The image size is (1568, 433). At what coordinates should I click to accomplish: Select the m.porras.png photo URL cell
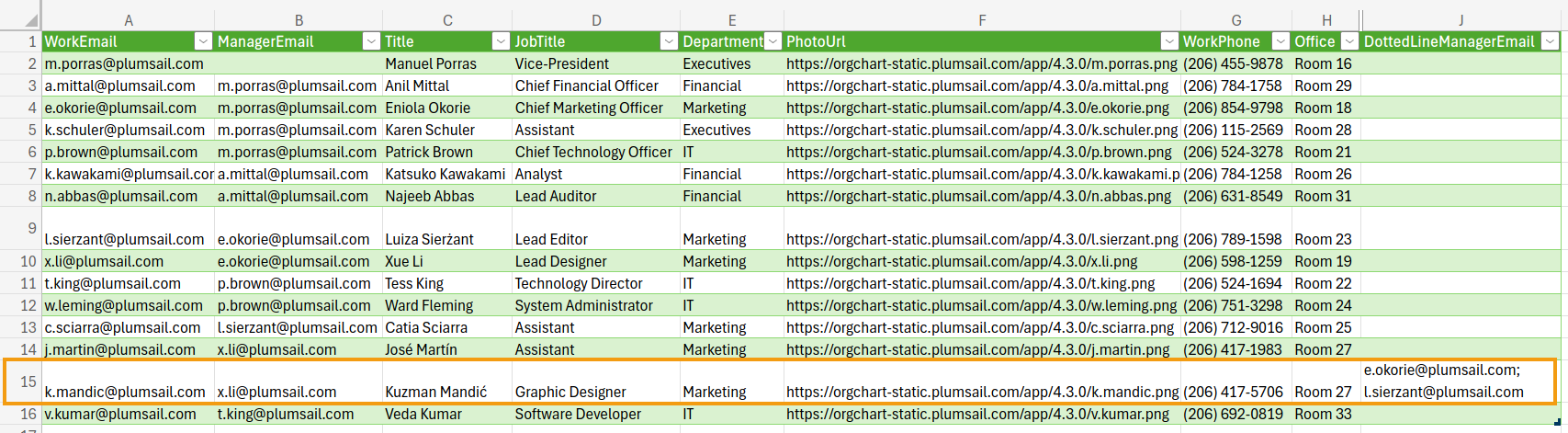click(x=982, y=63)
